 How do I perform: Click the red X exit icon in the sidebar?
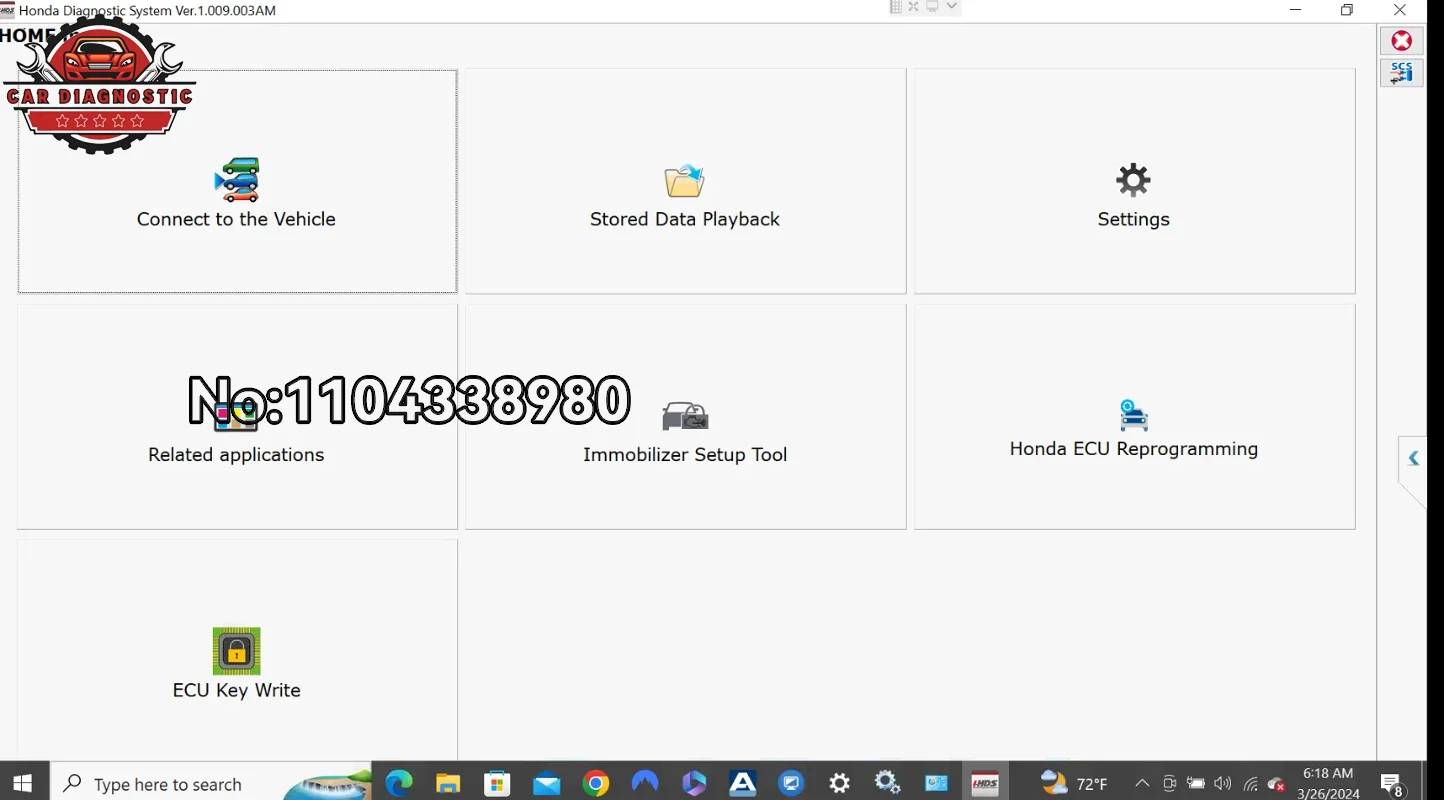1402,41
